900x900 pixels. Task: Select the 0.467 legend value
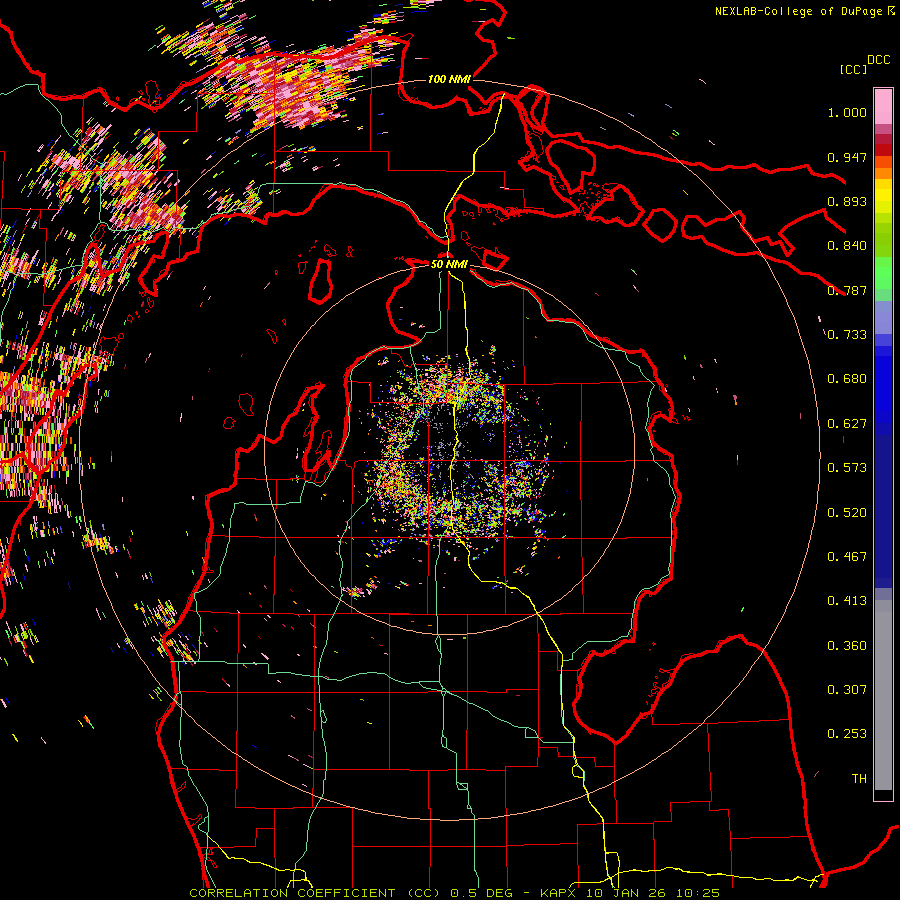(847, 557)
